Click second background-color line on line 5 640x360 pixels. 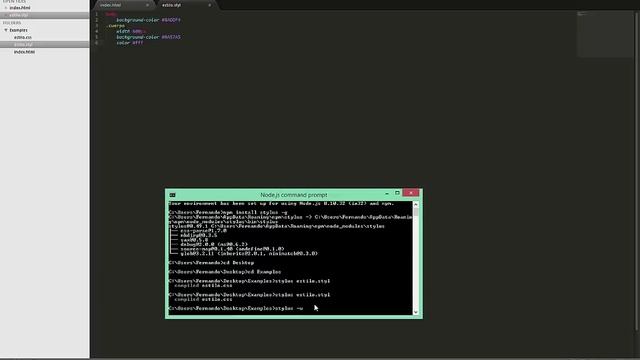pyautogui.click(x=148, y=37)
